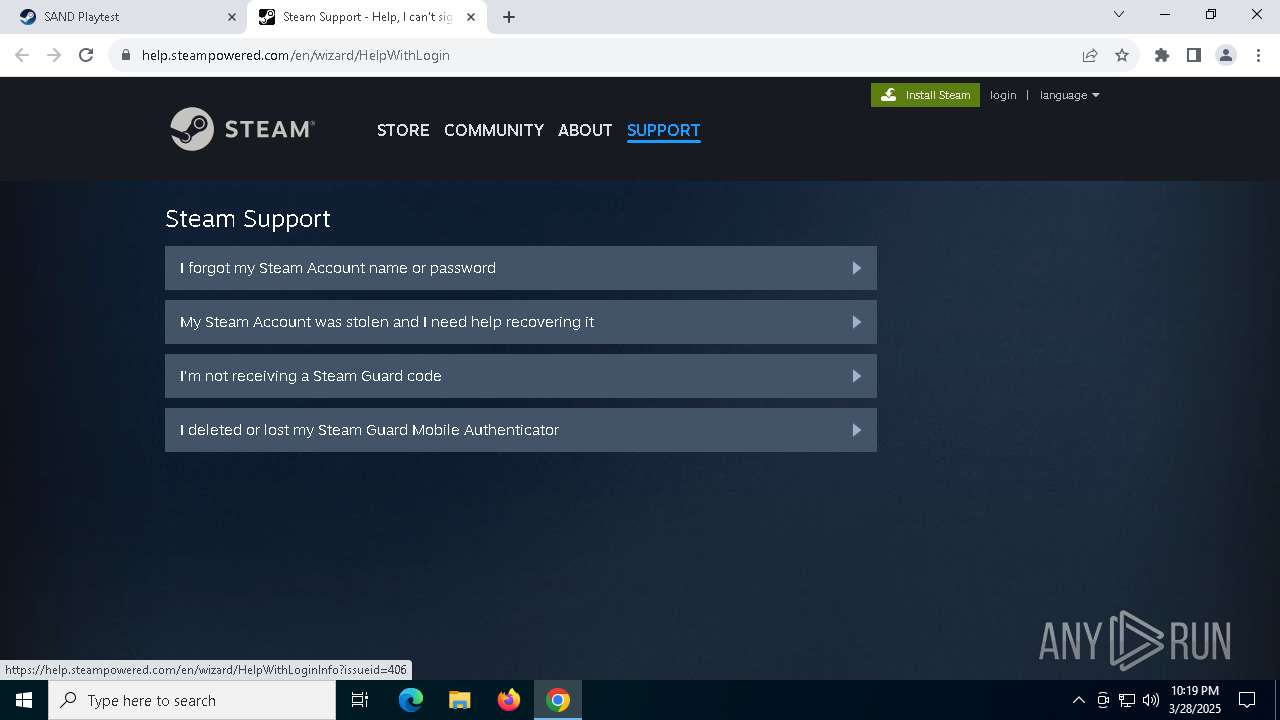
Task: Click the Steam logo in header
Action: [x=243, y=129]
